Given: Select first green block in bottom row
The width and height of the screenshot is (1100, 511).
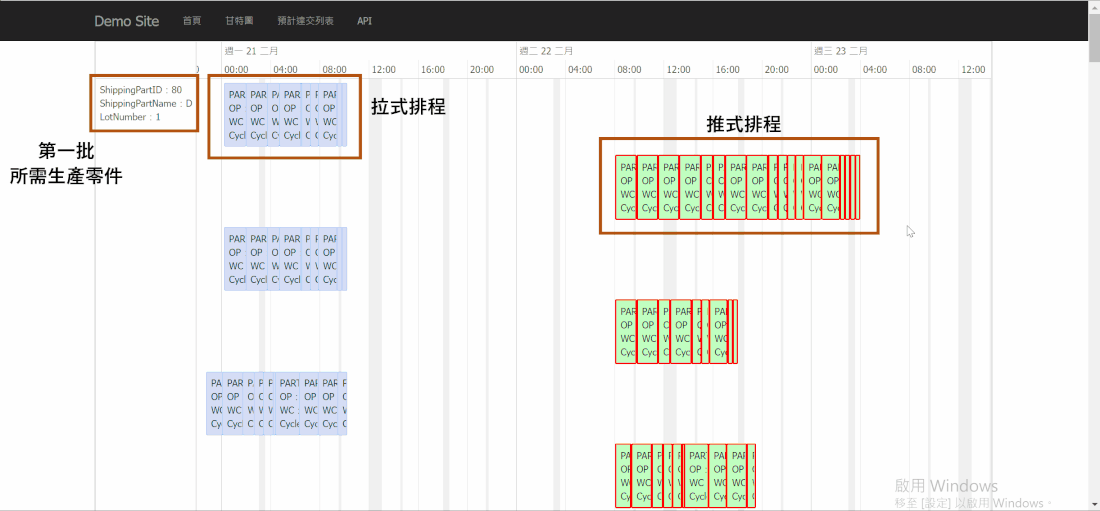Looking at the screenshot, I should coord(623,475).
